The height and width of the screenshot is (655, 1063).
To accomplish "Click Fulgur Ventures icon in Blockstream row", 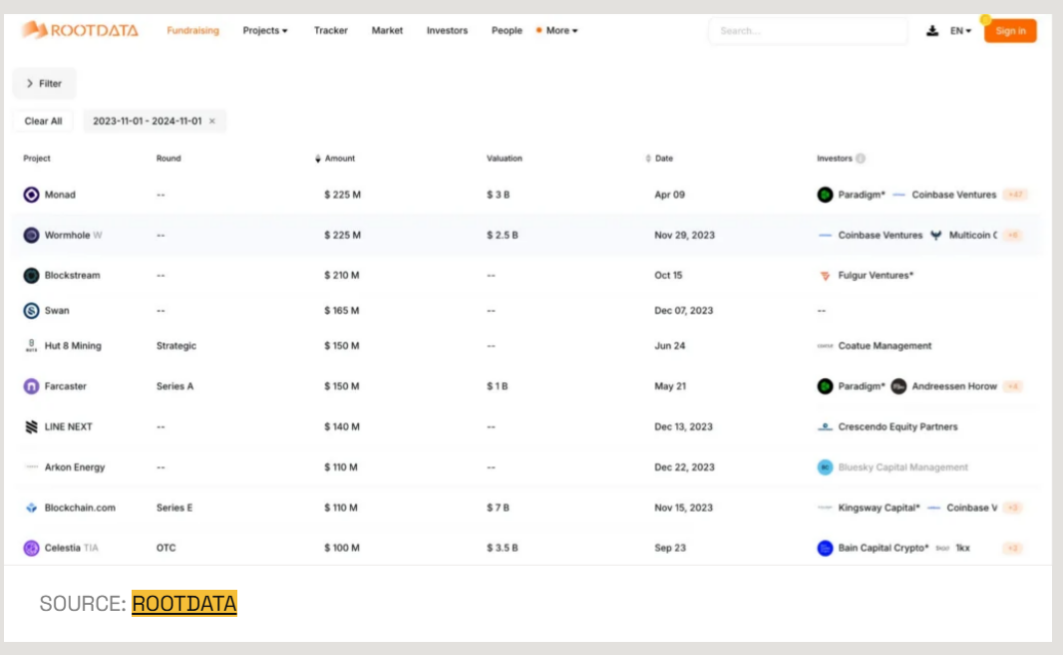I will tap(825, 275).
